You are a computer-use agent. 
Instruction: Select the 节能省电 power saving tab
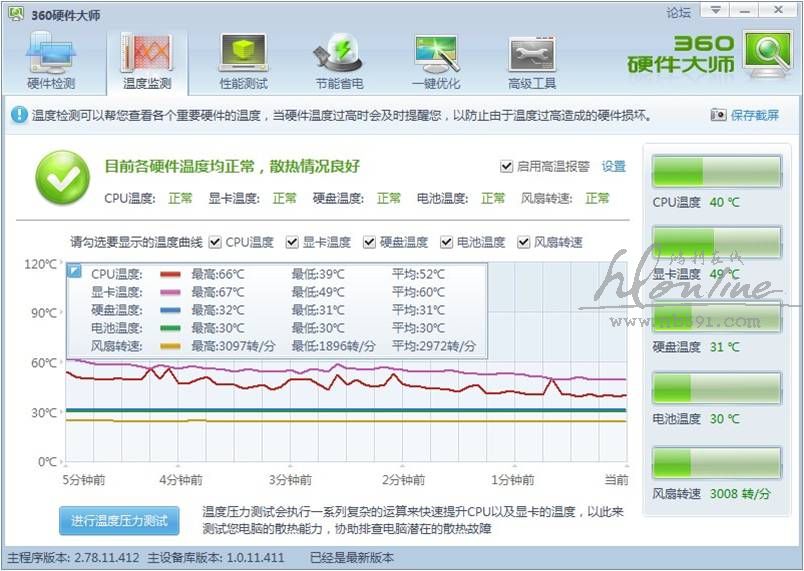pos(339,60)
